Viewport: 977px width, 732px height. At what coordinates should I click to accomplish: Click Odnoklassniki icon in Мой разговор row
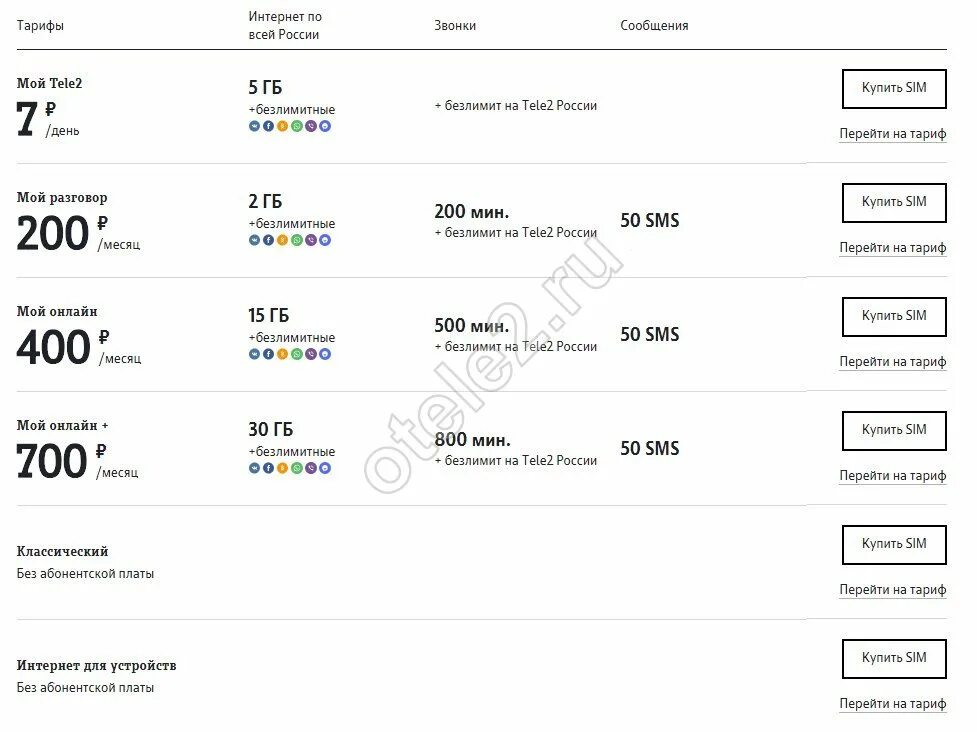[x=282, y=240]
